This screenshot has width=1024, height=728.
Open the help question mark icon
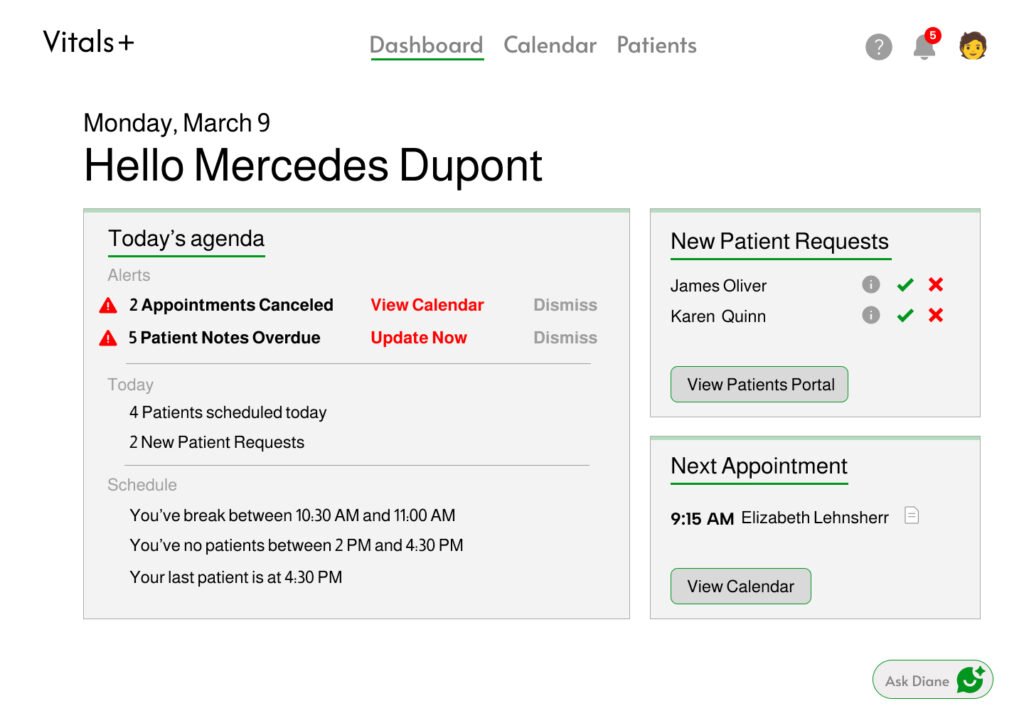coord(878,46)
